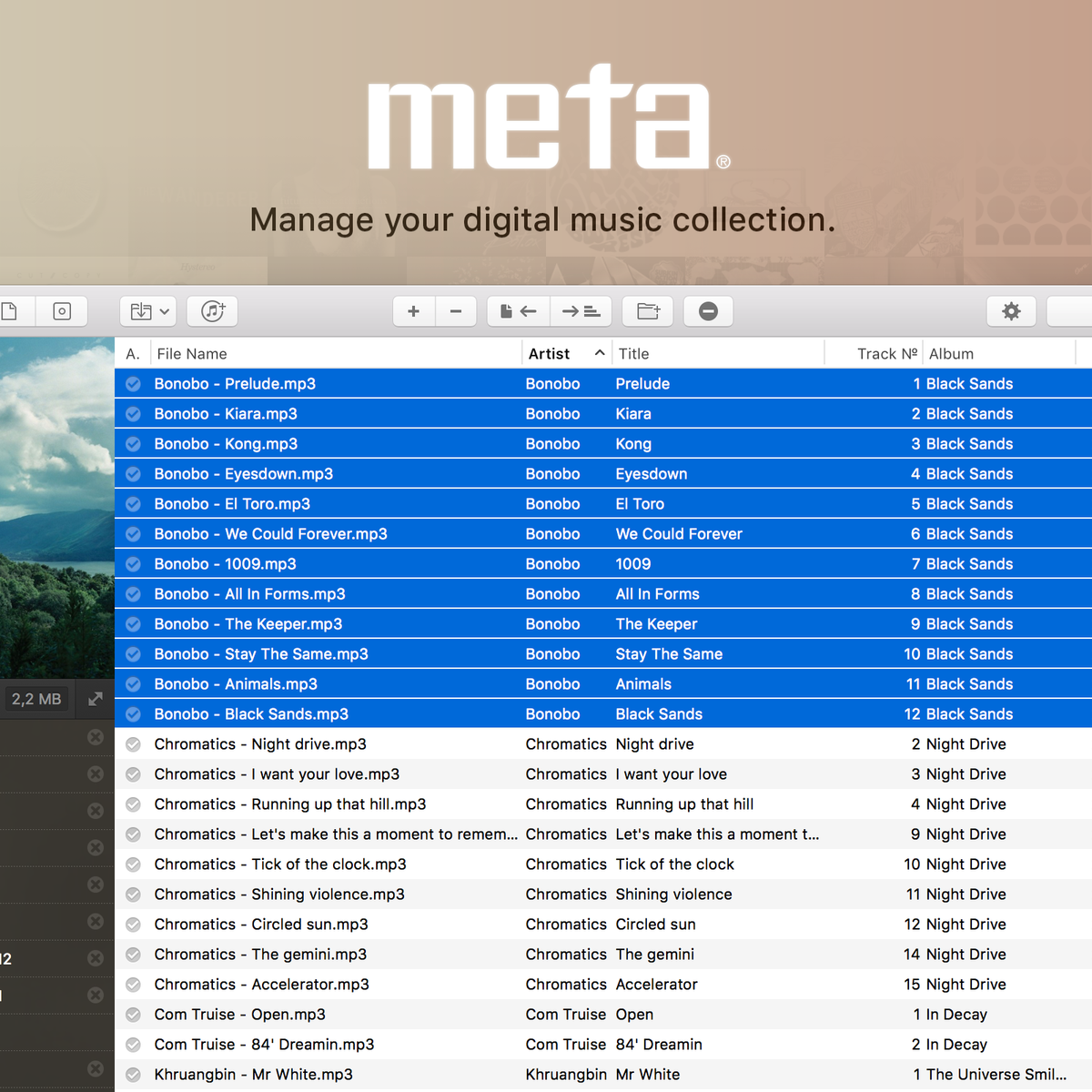Open the actions menu via the gear icon
Screen dimensions: 1092x1092
click(1012, 311)
